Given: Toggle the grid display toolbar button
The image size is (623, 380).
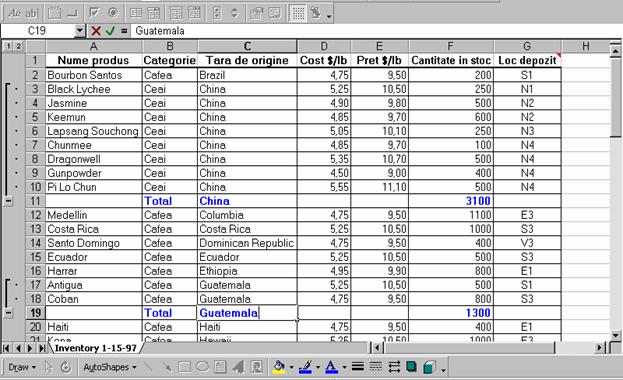Looking at the screenshot, I should tap(298, 13).
